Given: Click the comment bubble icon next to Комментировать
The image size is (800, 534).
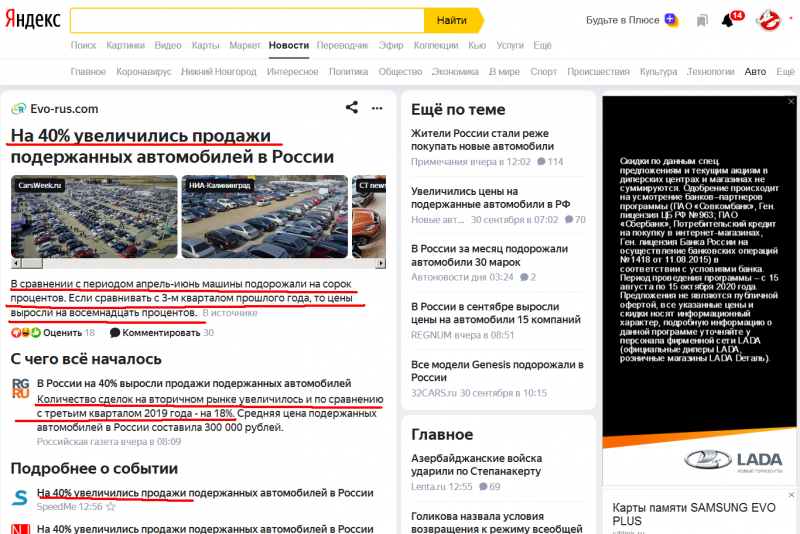Looking at the screenshot, I should (x=115, y=333).
